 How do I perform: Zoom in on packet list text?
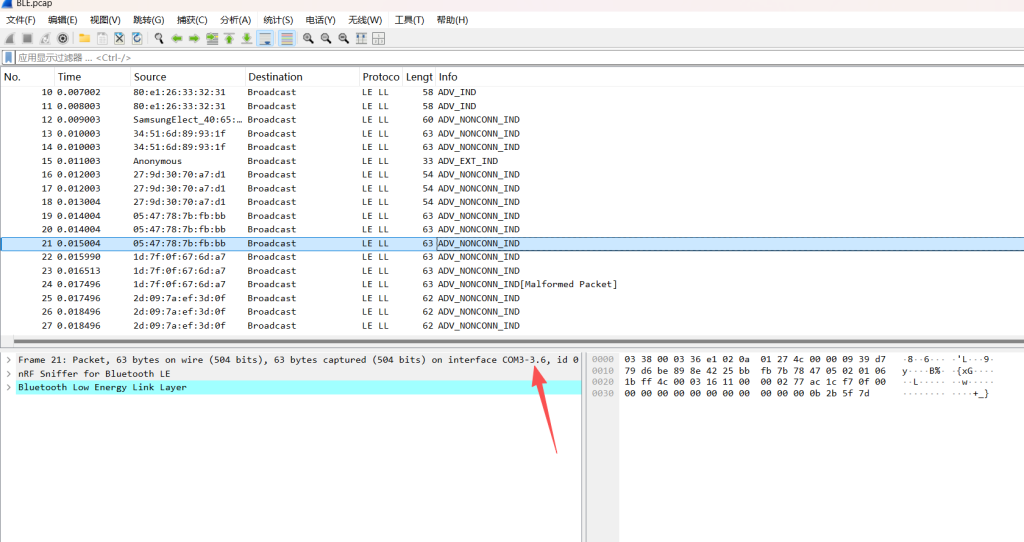308,38
